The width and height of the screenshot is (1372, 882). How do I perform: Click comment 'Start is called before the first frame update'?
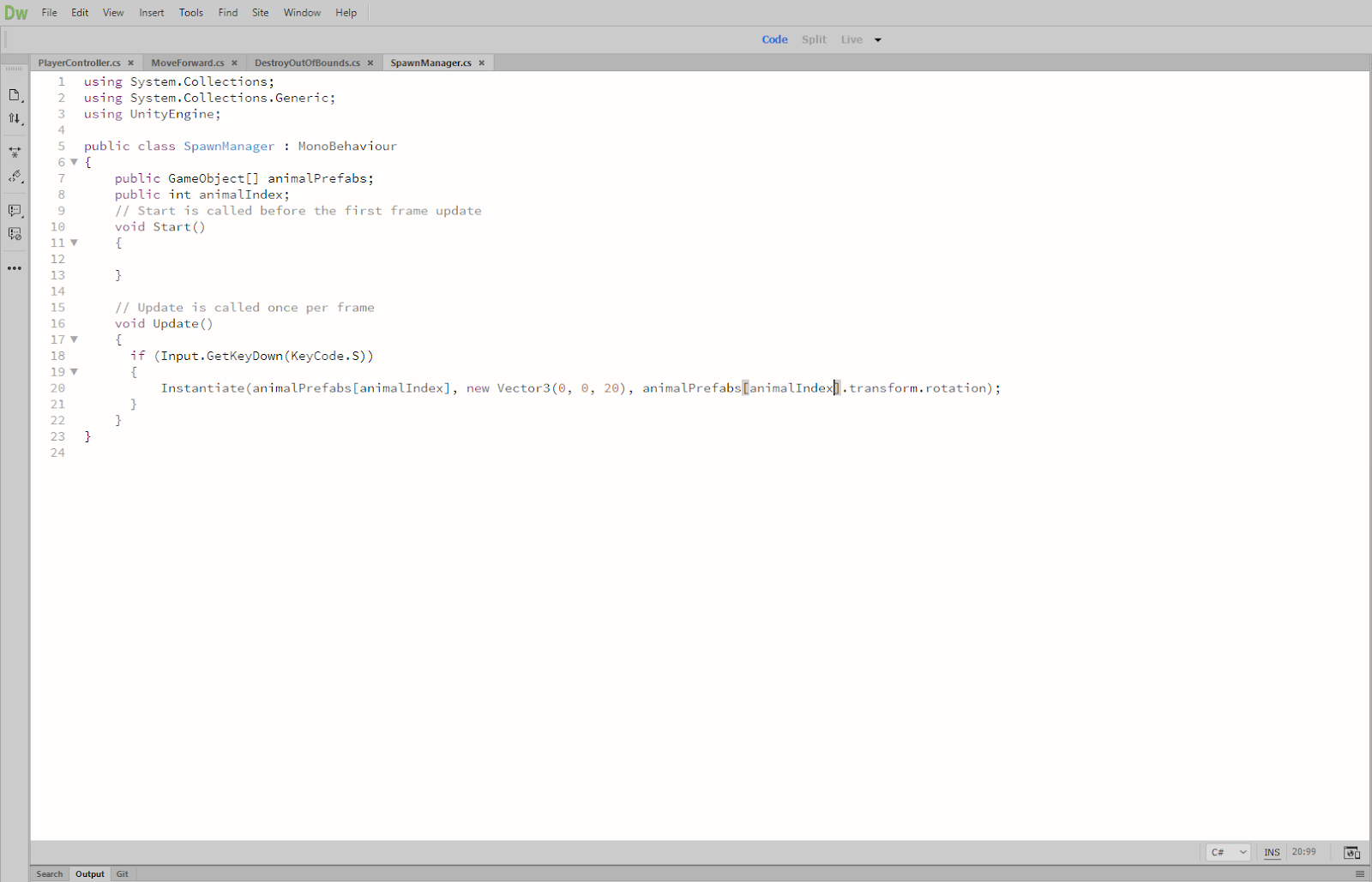click(x=310, y=211)
